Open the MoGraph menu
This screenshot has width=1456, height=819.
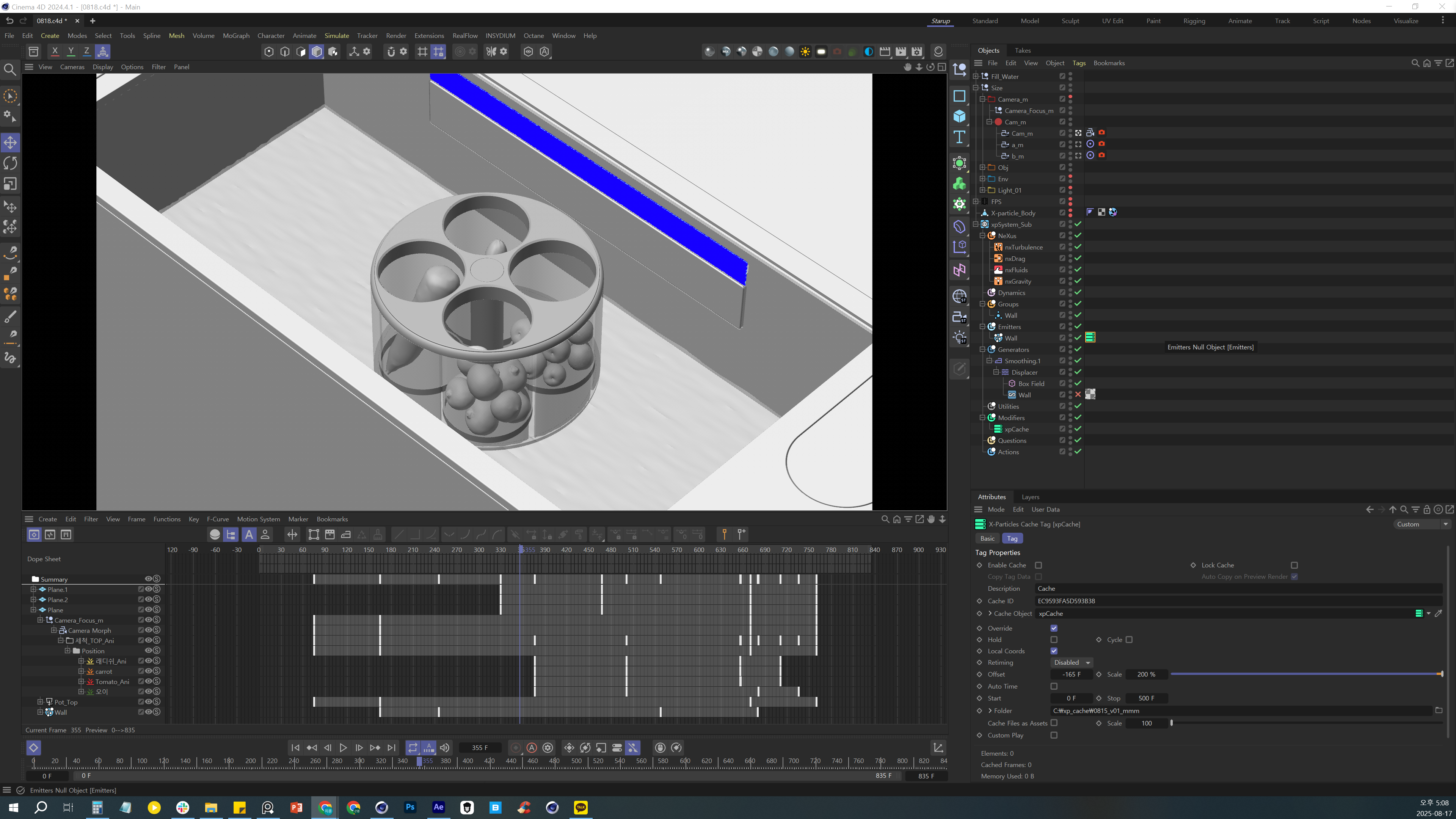[236, 36]
